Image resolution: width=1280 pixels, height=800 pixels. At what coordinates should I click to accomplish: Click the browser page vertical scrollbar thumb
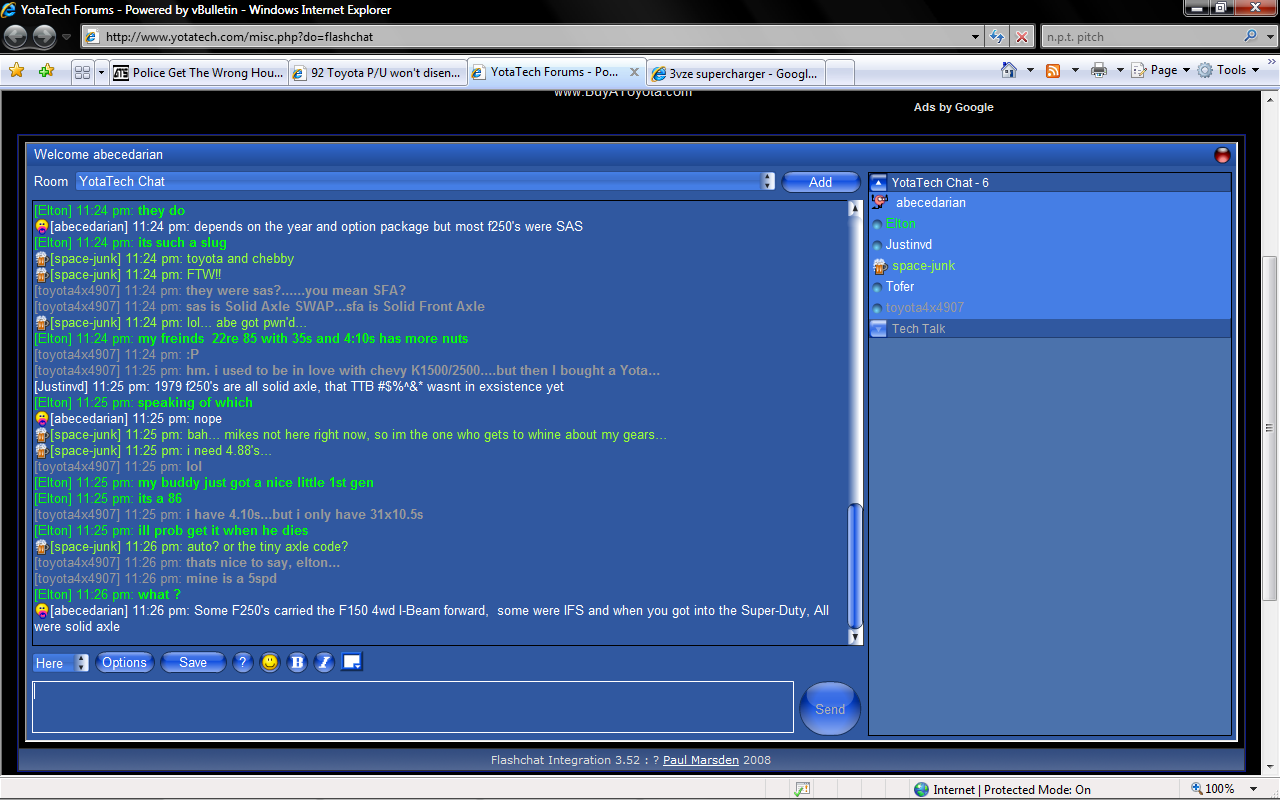[x=1271, y=428]
